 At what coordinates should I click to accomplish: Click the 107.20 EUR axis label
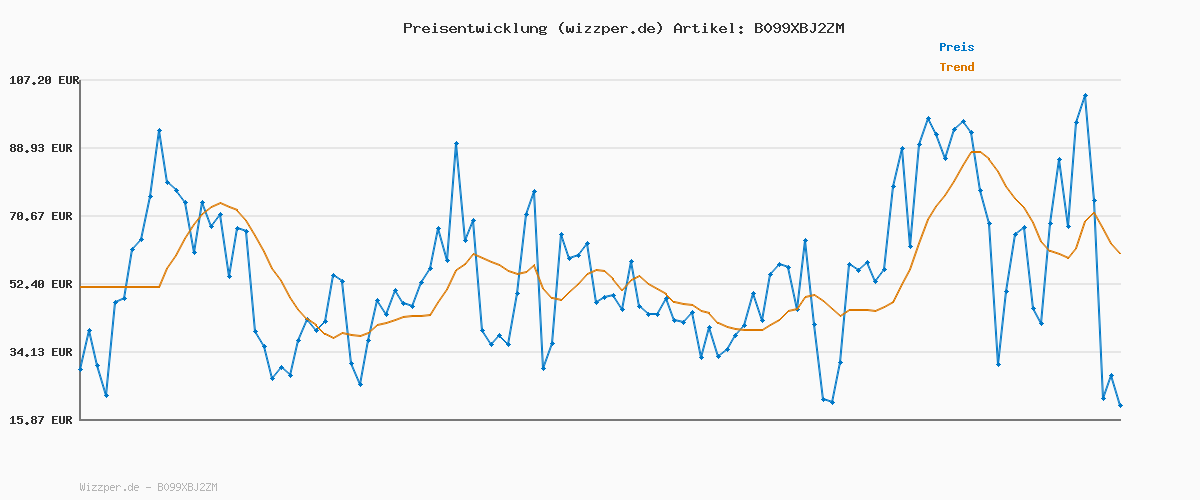pyautogui.click(x=43, y=80)
